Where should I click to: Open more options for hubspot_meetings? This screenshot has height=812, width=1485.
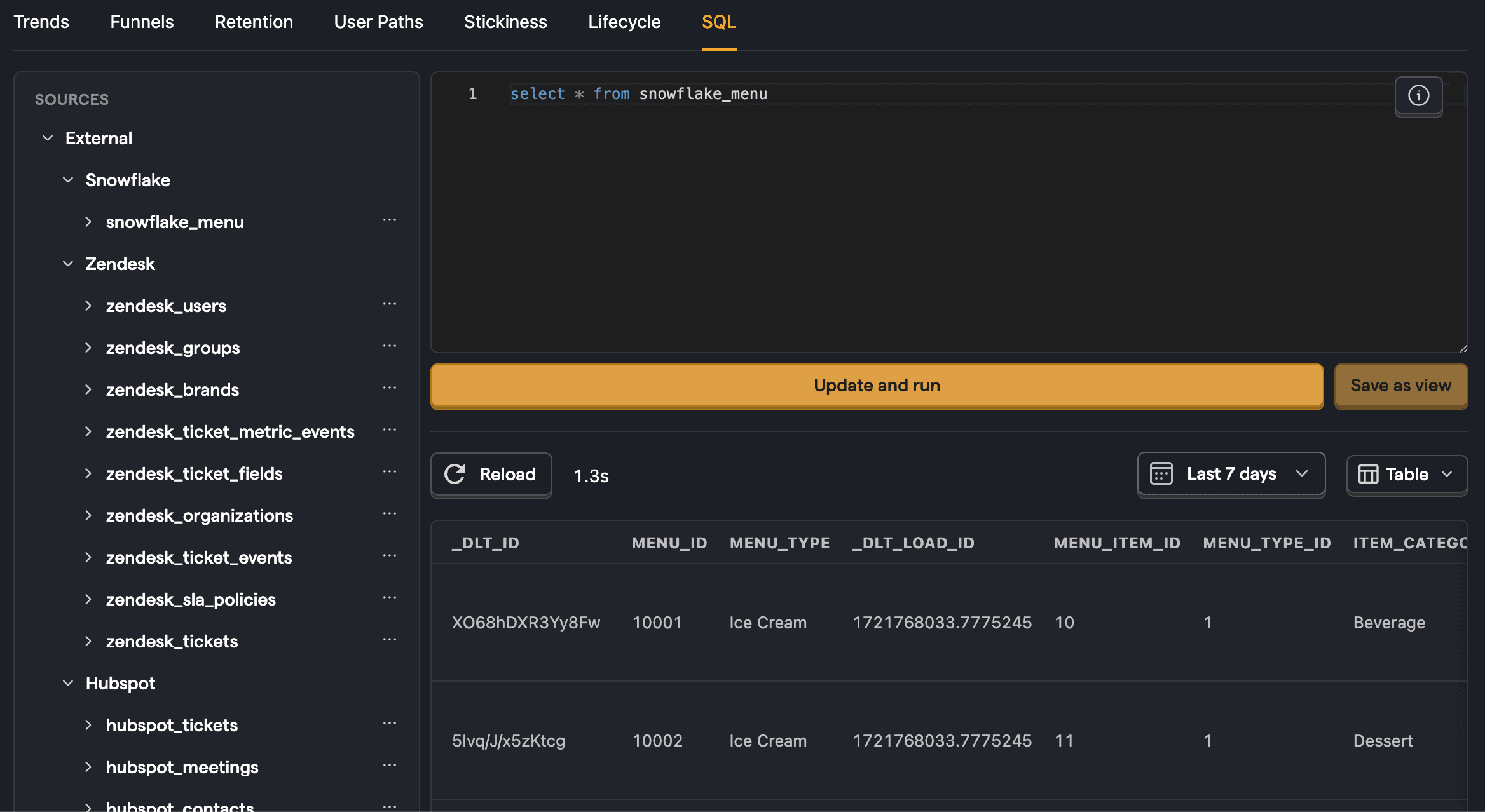coord(390,766)
